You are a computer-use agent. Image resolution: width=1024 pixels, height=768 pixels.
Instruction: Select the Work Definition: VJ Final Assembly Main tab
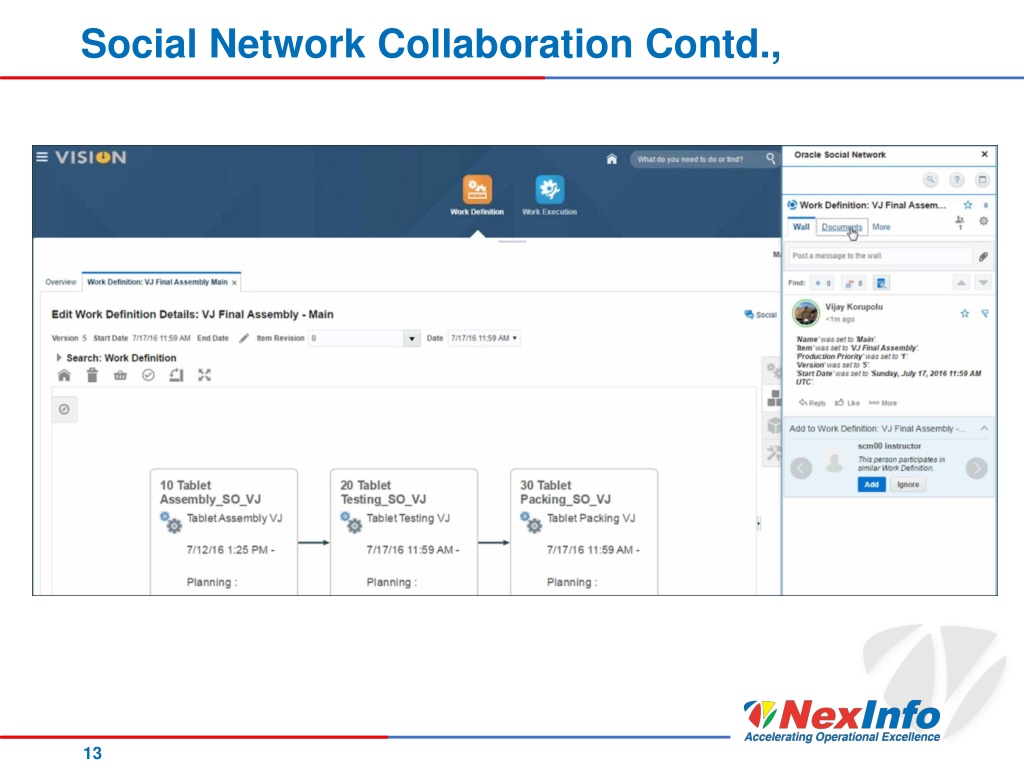coord(157,282)
